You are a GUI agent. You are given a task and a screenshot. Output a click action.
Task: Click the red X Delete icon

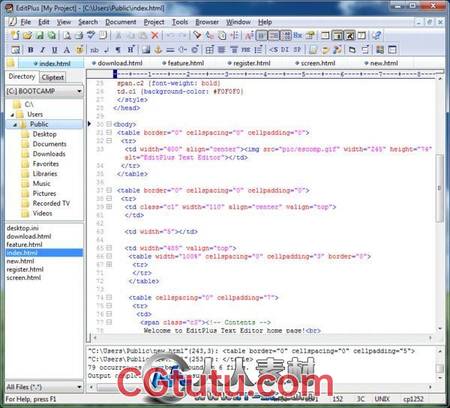point(155,35)
